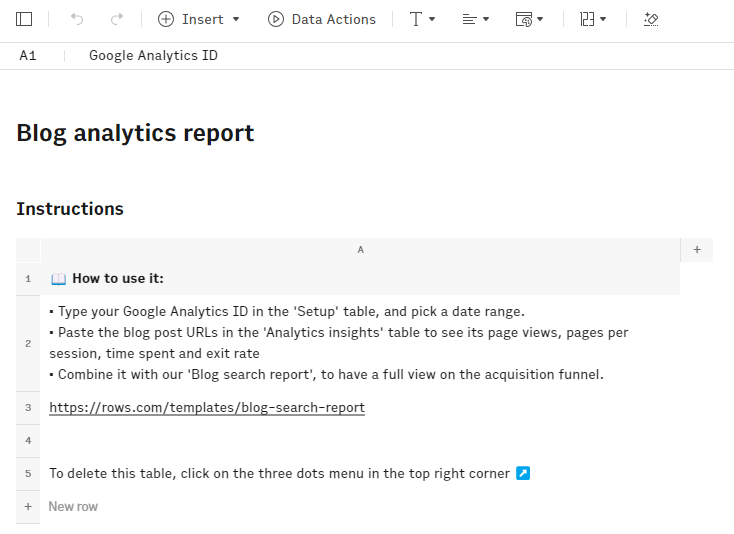Add a column with the plus button
This screenshot has width=734, height=534.
pyautogui.click(x=696, y=250)
